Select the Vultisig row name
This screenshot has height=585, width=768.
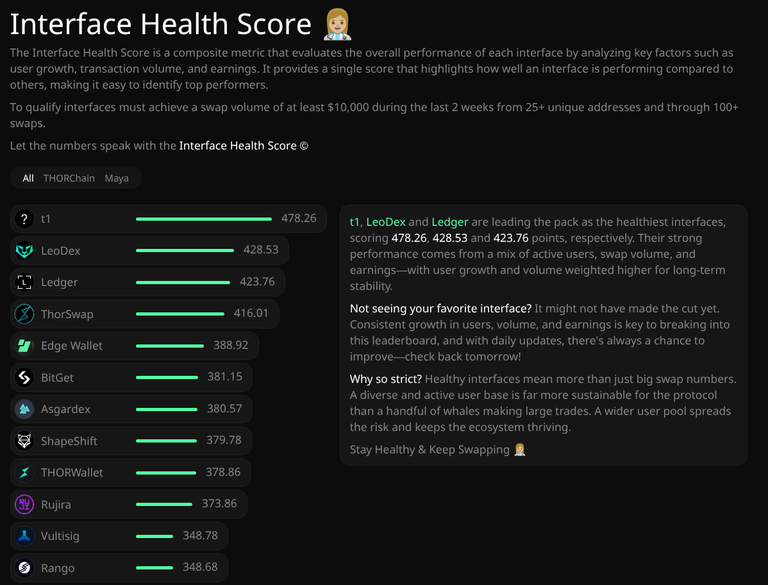click(x=60, y=536)
